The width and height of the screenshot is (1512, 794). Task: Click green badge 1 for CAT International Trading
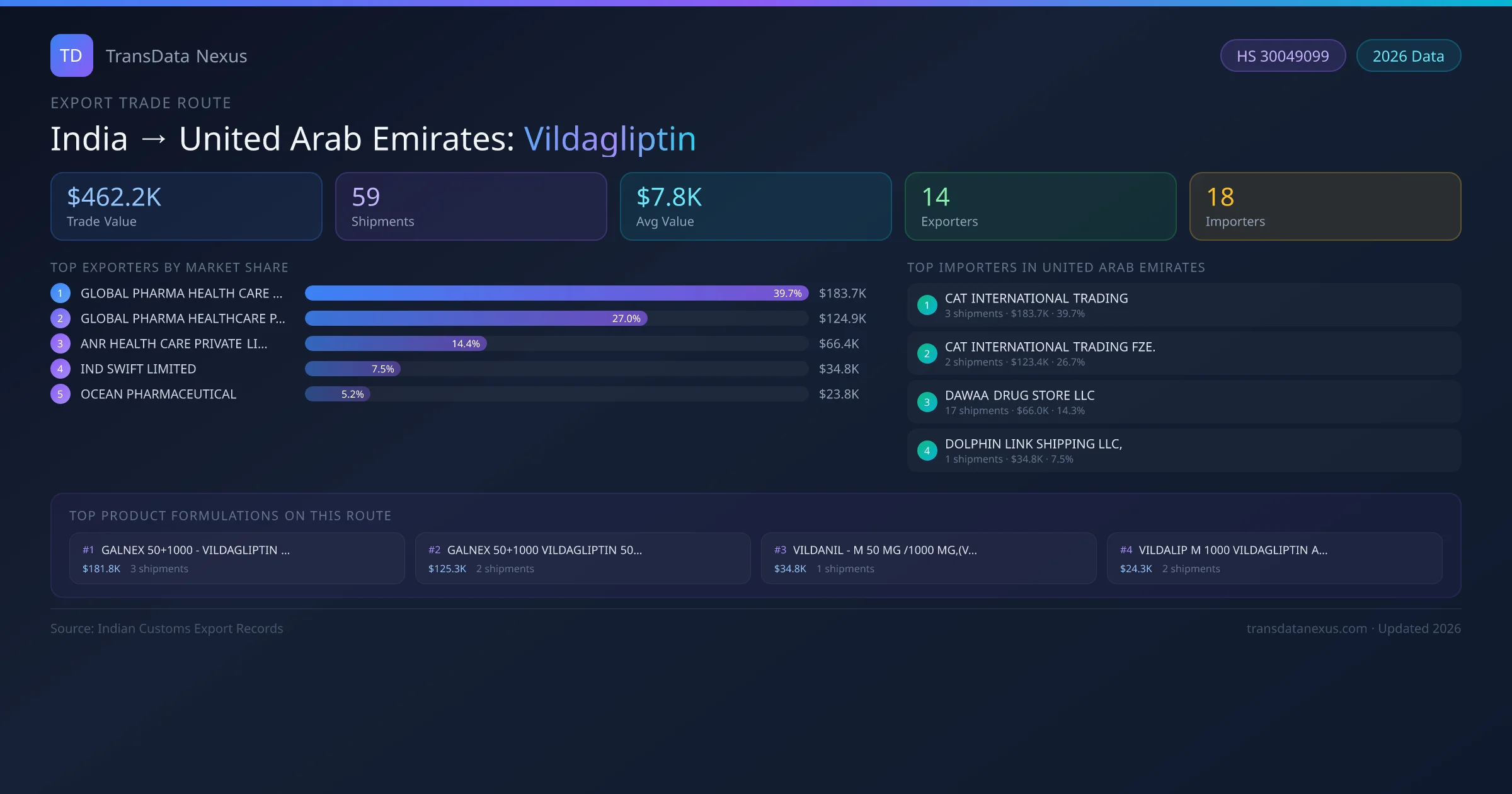[x=926, y=305]
